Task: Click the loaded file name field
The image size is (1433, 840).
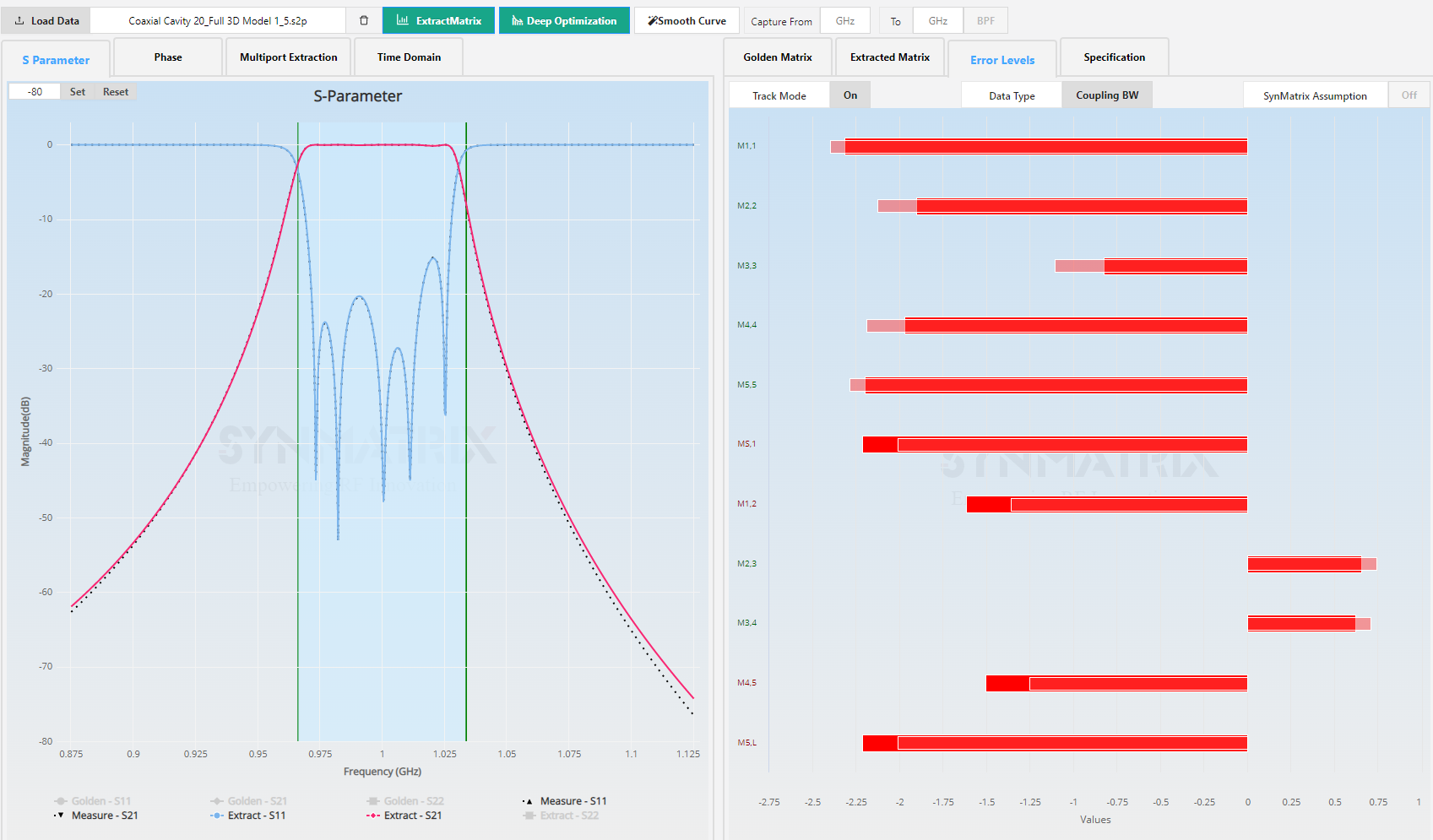Action: 218,21
